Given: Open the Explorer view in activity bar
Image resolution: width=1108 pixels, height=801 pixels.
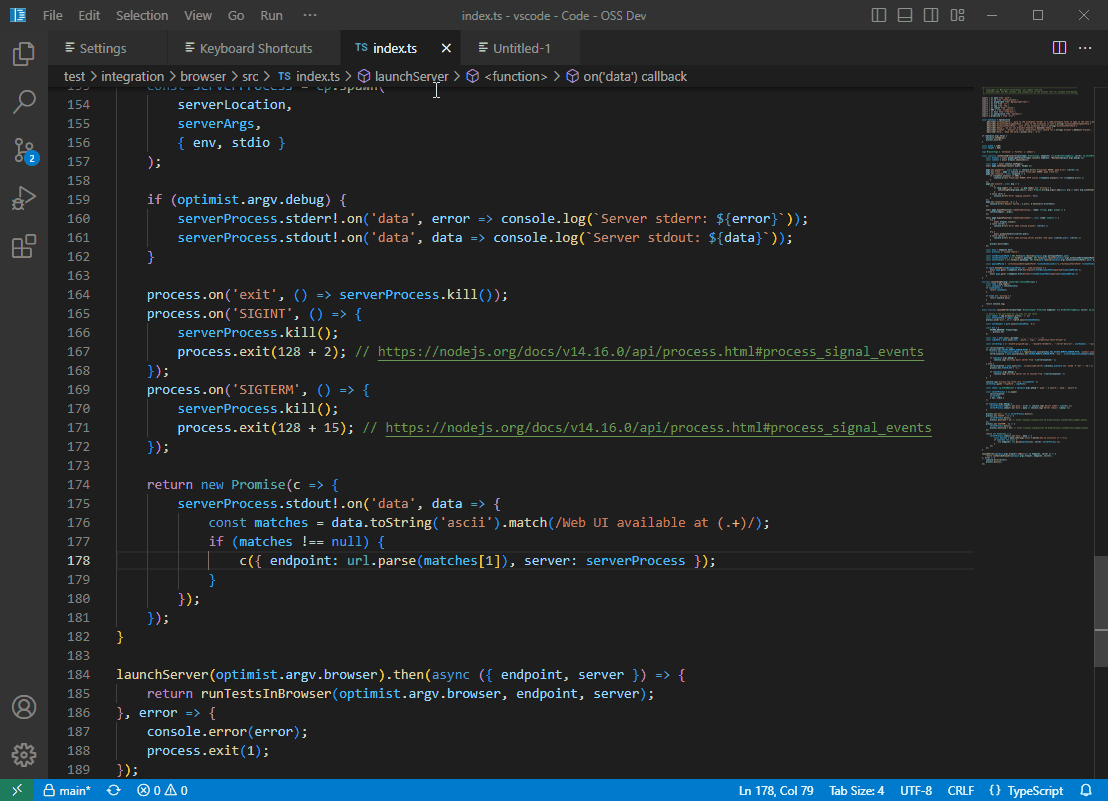Looking at the screenshot, I should tap(24, 54).
